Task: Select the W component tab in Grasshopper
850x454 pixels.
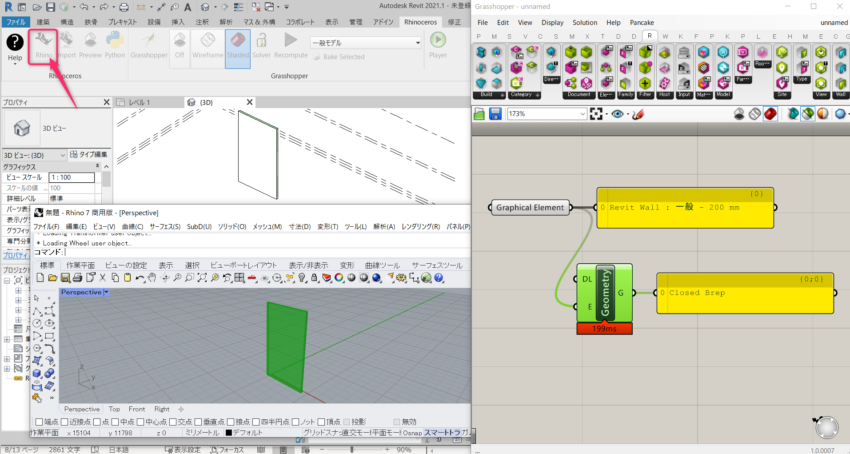Action: [665, 36]
